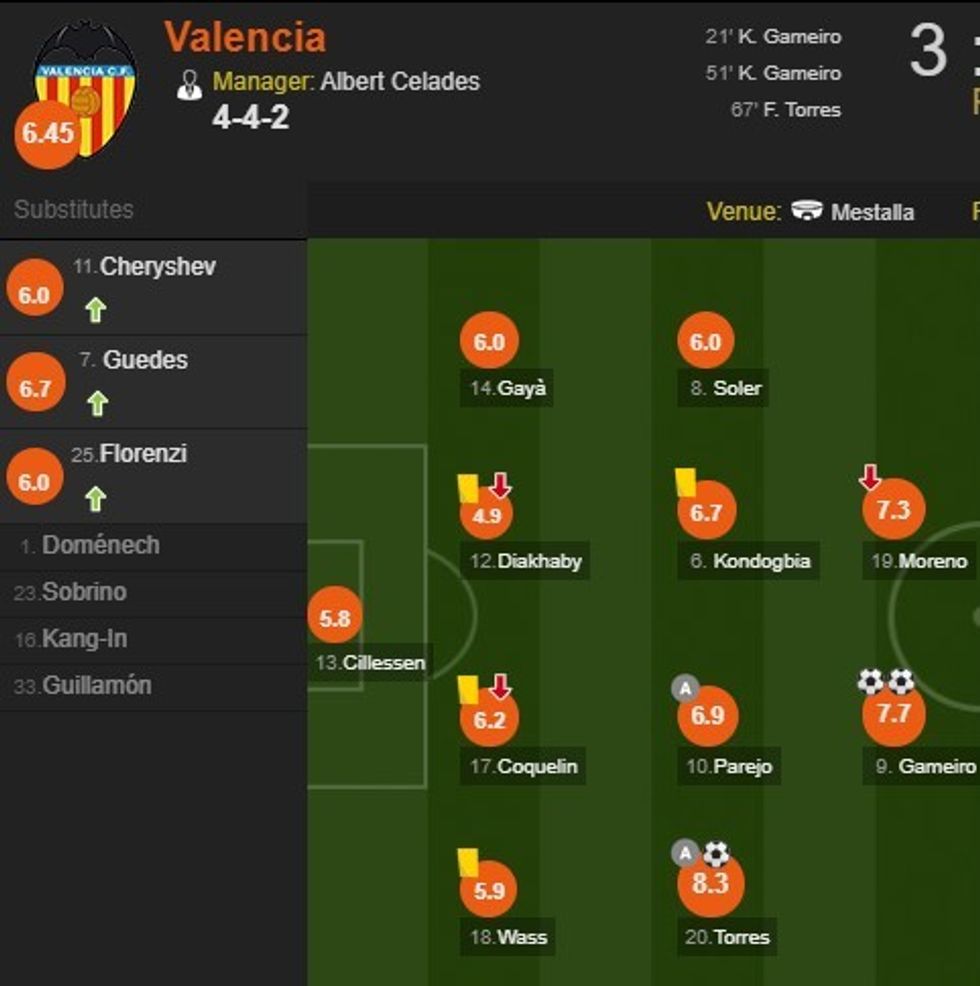Viewport: 980px width, 986px height.
Task: Click Kondogbia's yellow card icon
Action: click(685, 482)
